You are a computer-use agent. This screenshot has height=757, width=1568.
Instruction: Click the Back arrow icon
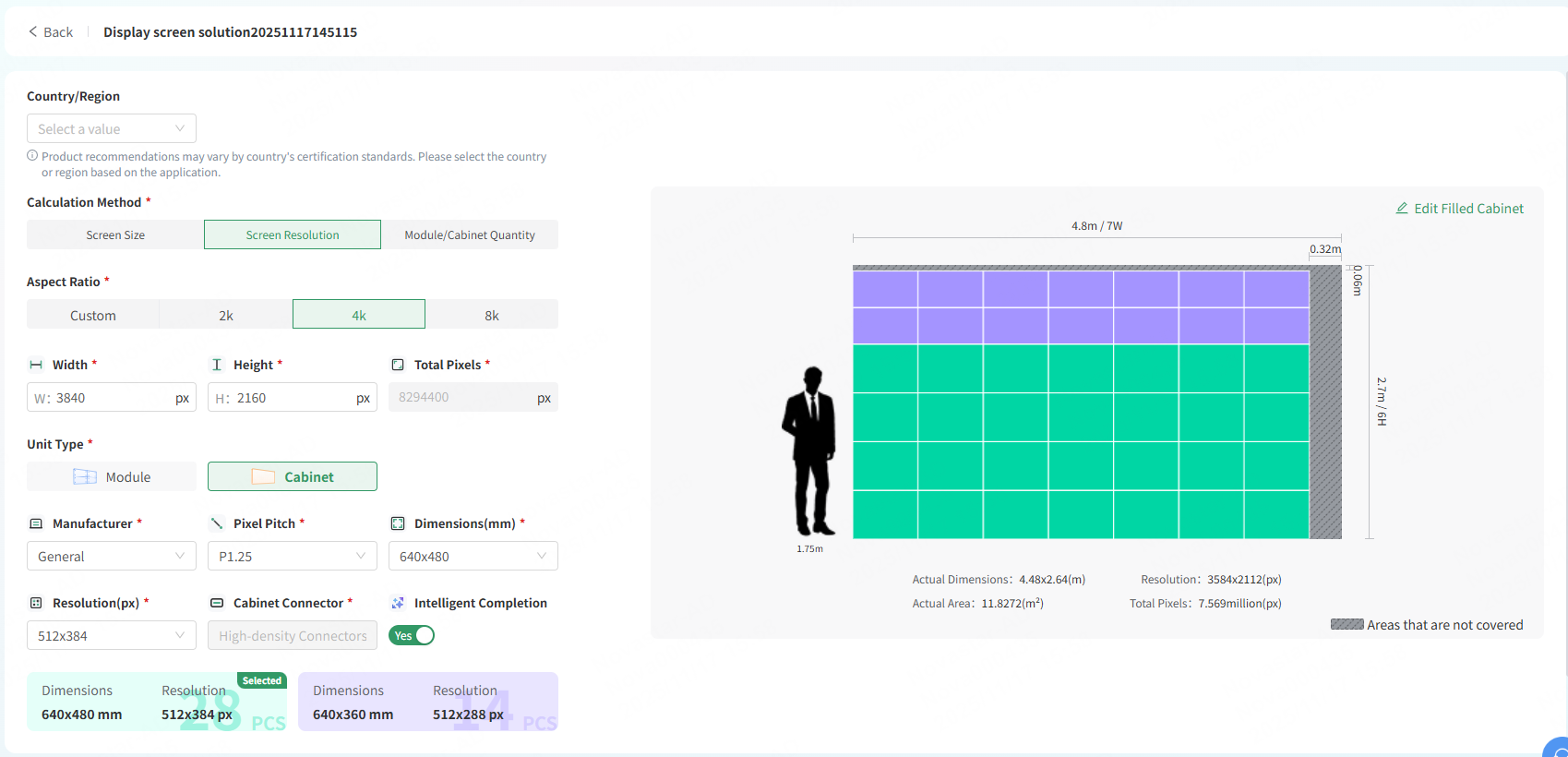click(33, 31)
